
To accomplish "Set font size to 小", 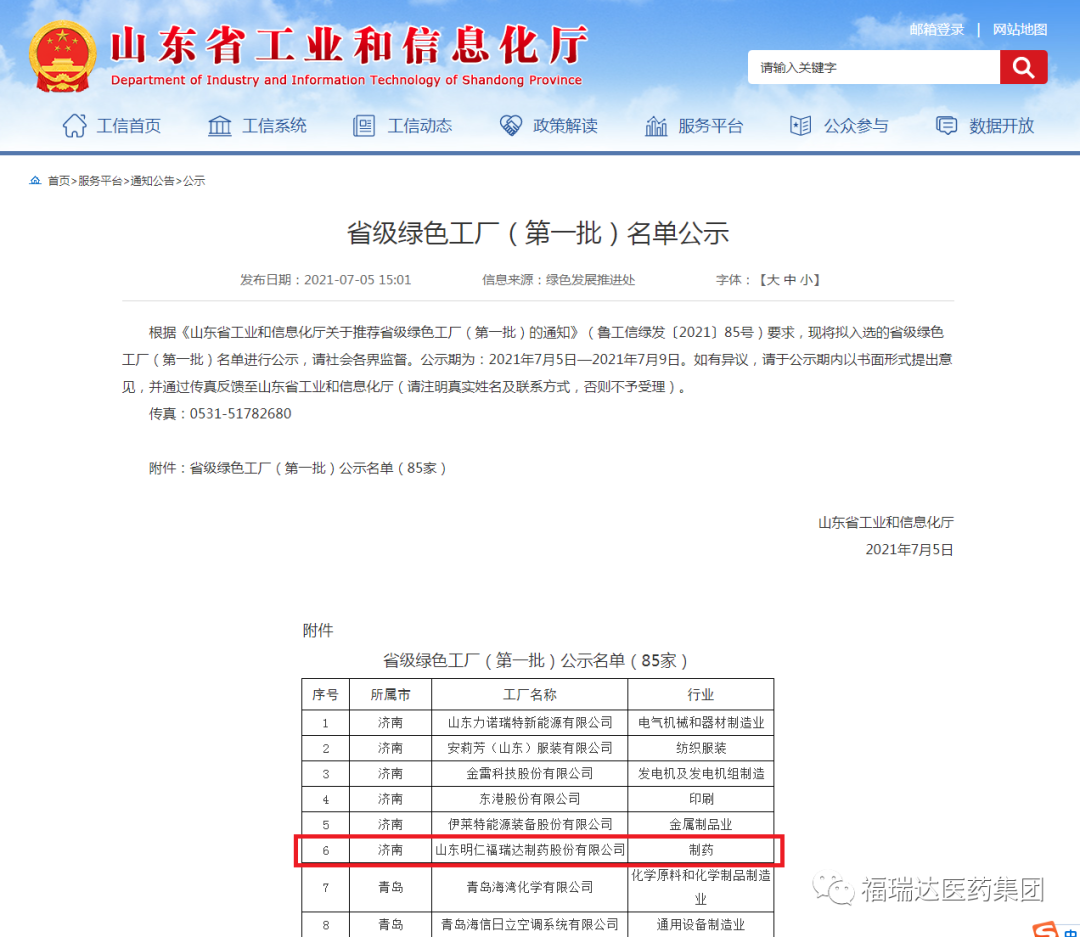I will coord(806,280).
